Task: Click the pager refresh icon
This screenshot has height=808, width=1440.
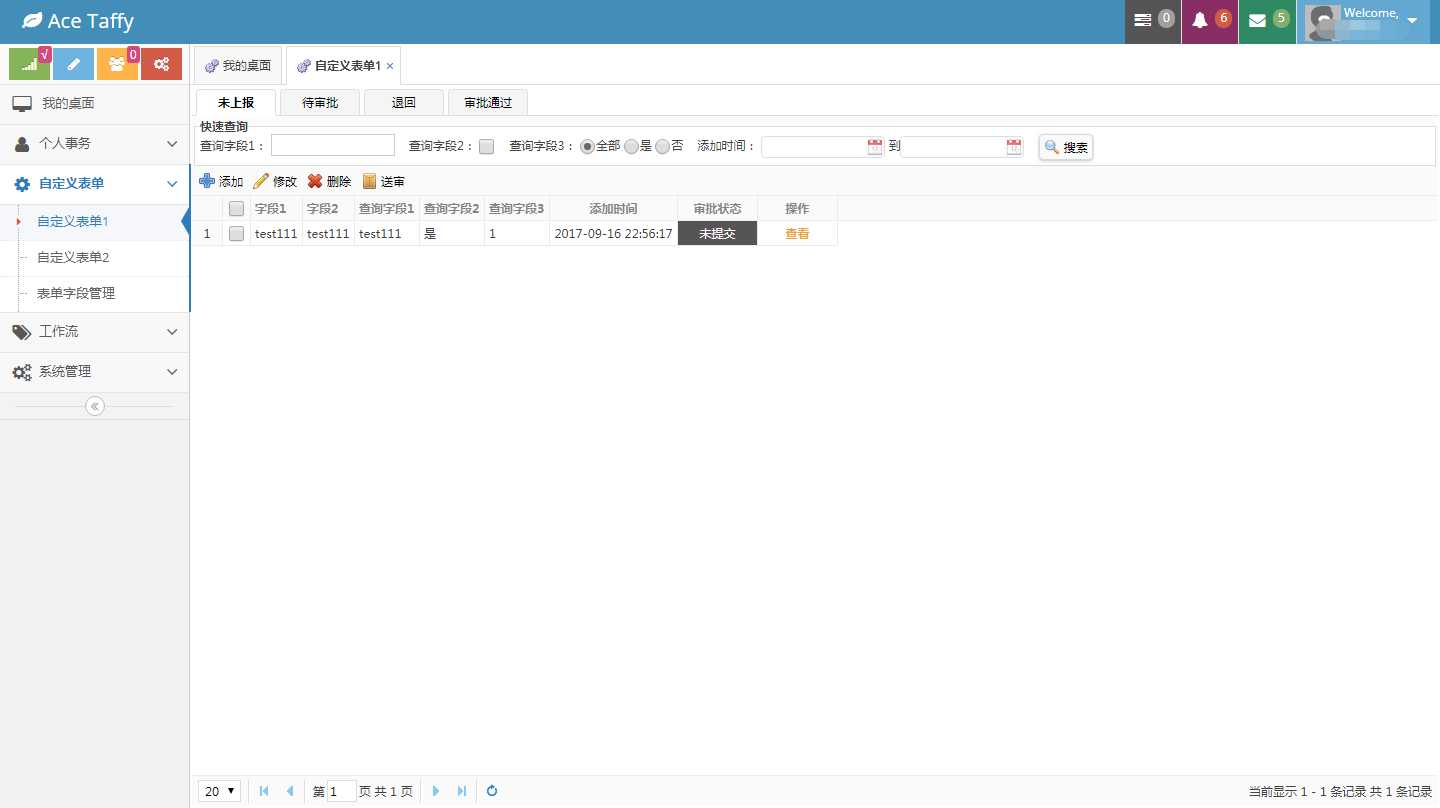Action: 492,791
